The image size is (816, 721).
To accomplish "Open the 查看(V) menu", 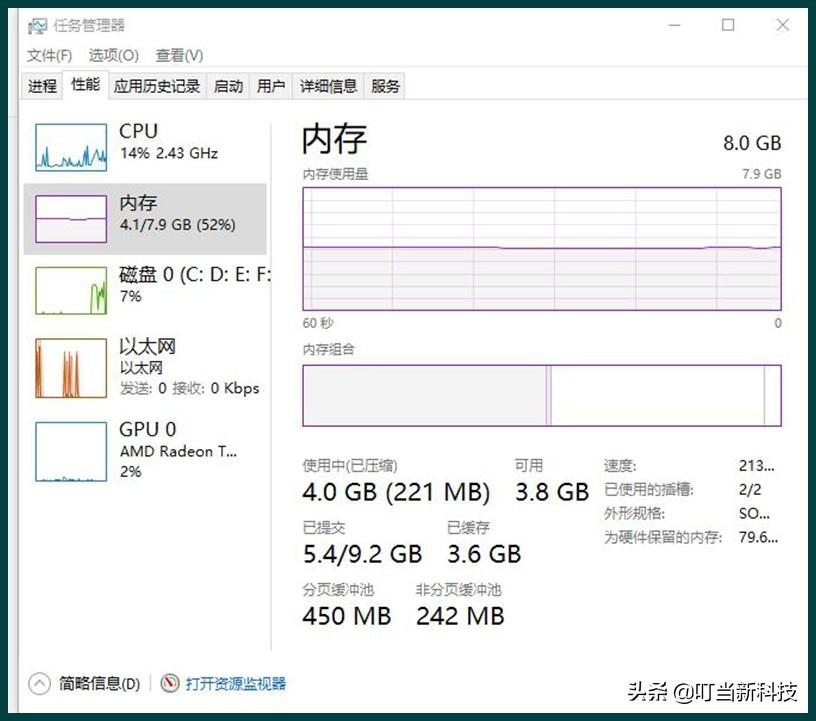I will [176, 55].
